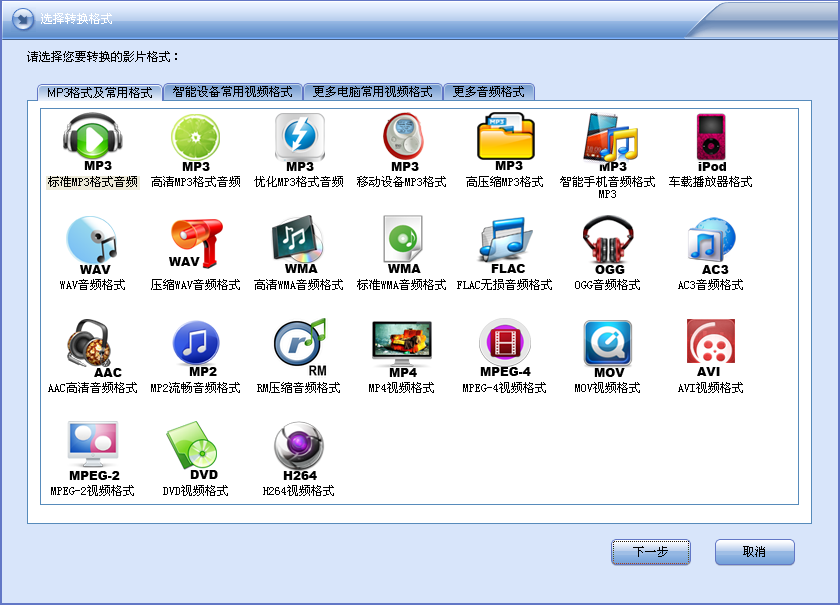Select the AAC HD audio icon

[x=93, y=348]
